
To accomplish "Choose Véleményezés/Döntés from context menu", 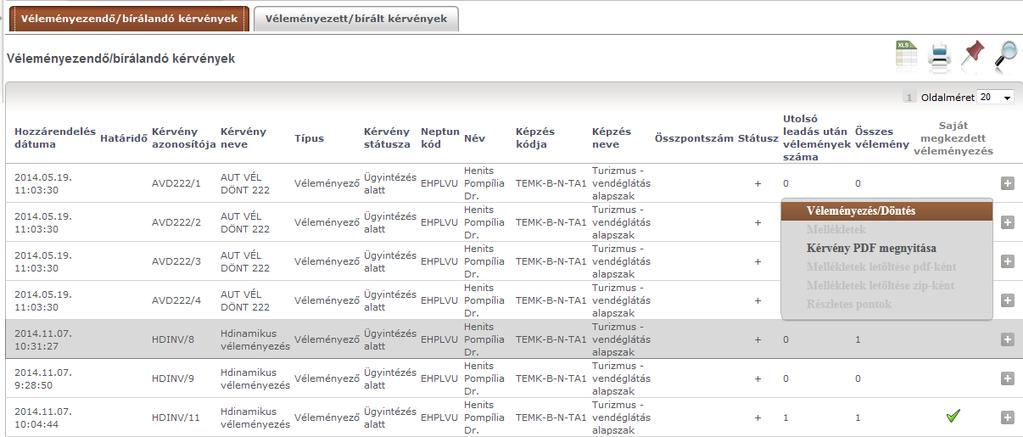I will (x=887, y=211).
